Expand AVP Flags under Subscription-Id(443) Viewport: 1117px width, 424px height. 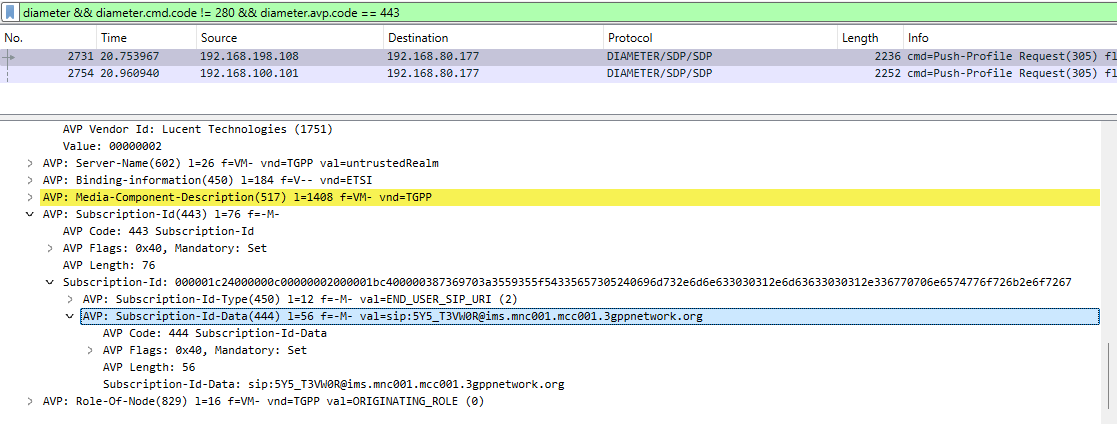coord(50,248)
